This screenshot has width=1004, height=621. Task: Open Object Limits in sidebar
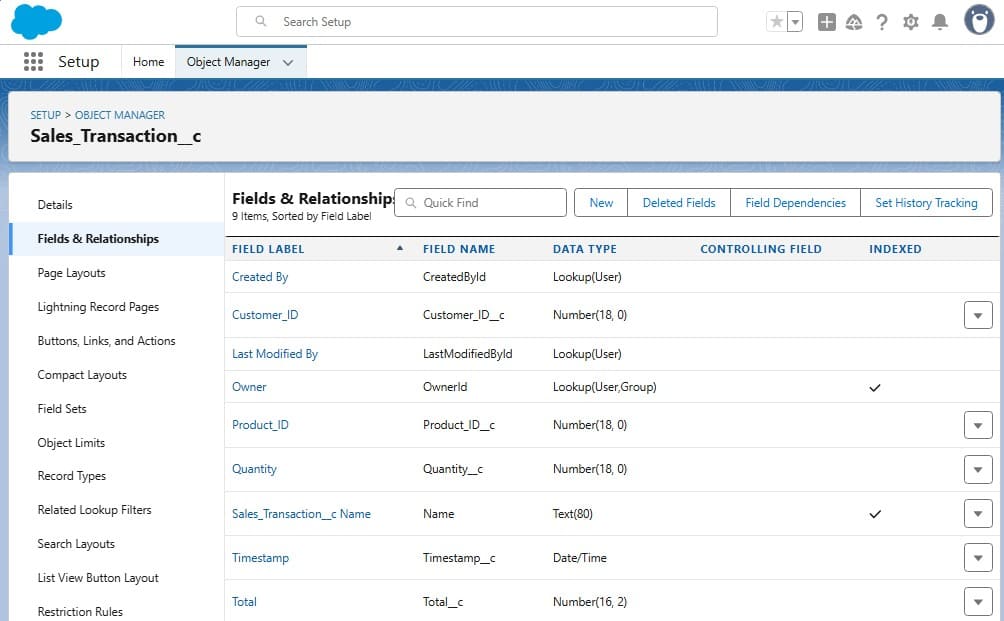point(71,442)
